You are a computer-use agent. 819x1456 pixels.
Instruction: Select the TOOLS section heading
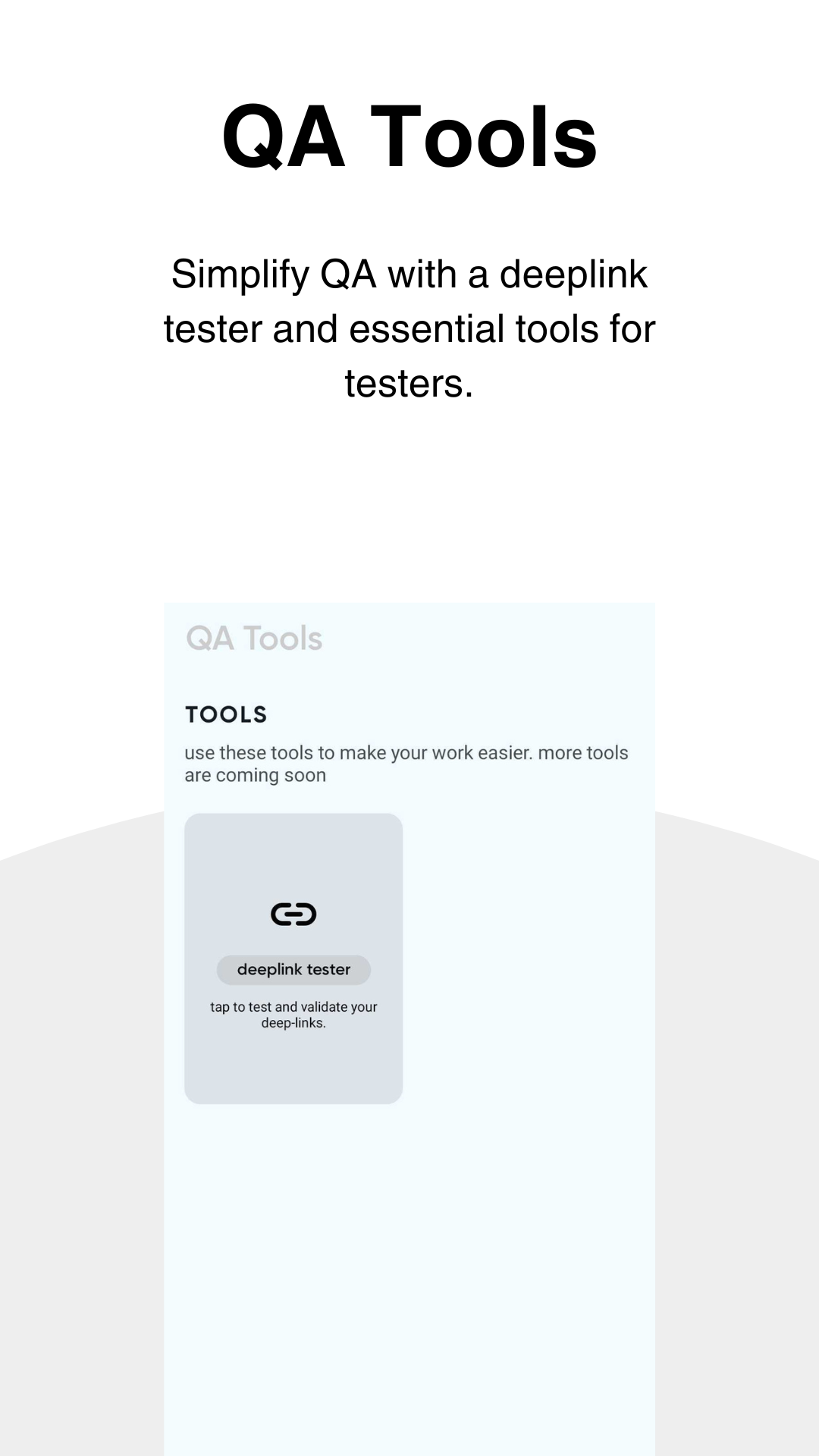click(226, 714)
